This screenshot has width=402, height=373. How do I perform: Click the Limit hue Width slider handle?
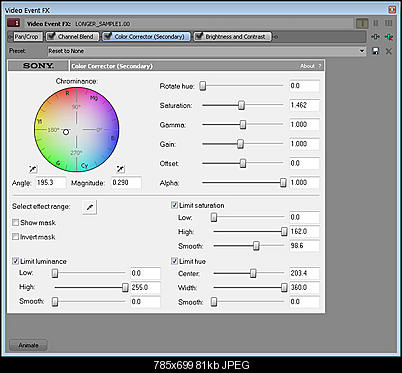point(284,287)
